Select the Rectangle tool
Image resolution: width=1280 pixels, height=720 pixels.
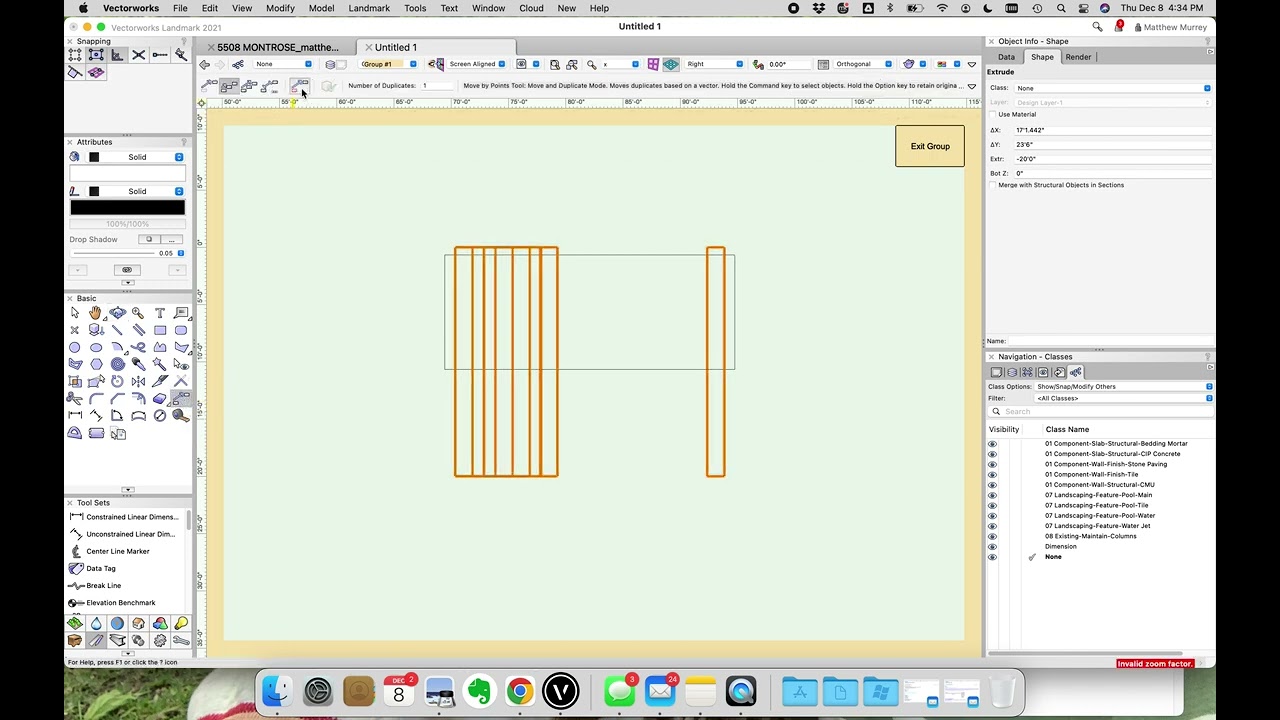(x=160, y=330)
